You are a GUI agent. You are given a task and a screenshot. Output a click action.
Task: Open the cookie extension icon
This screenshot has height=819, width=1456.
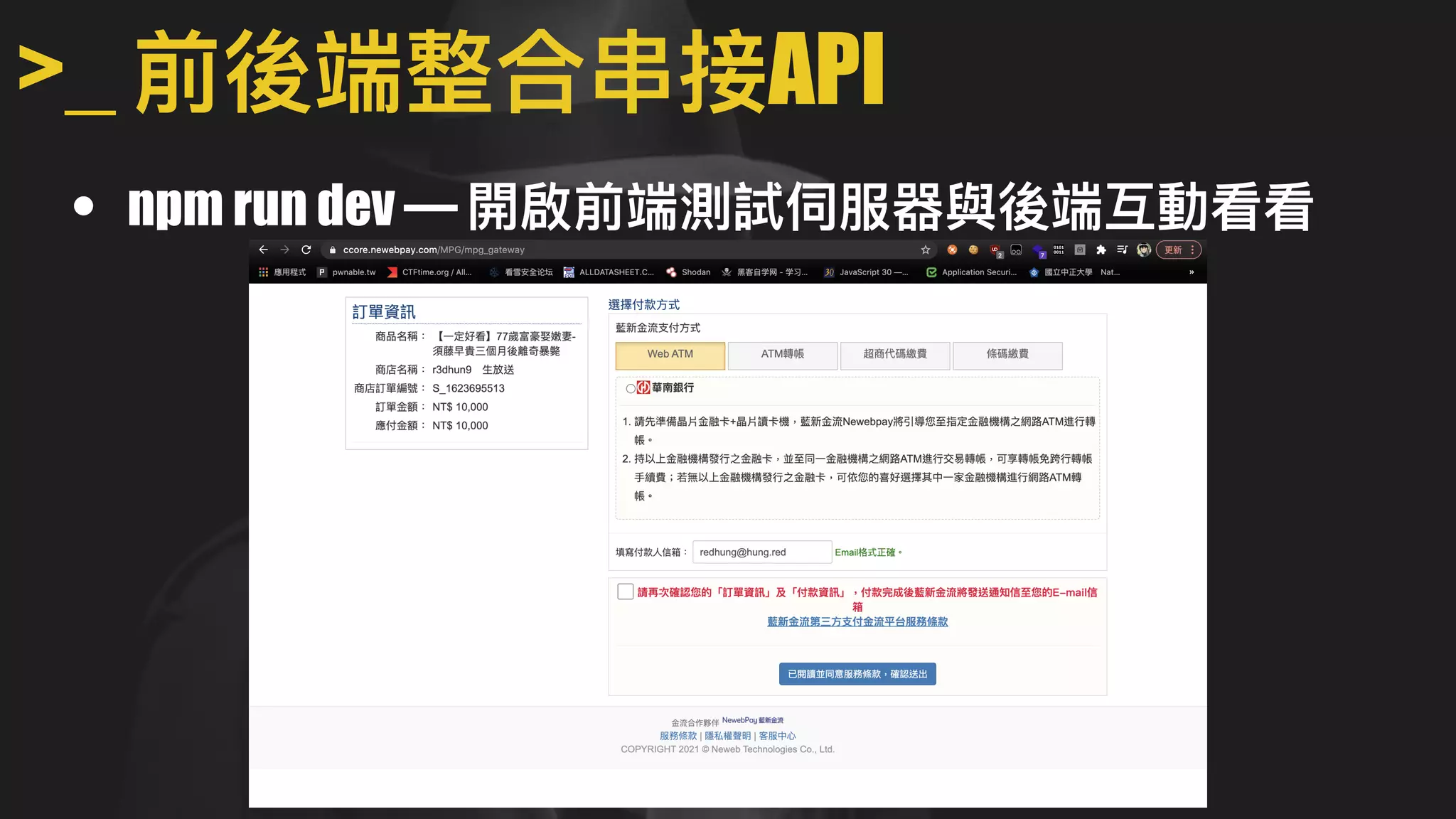pos(974,250)
